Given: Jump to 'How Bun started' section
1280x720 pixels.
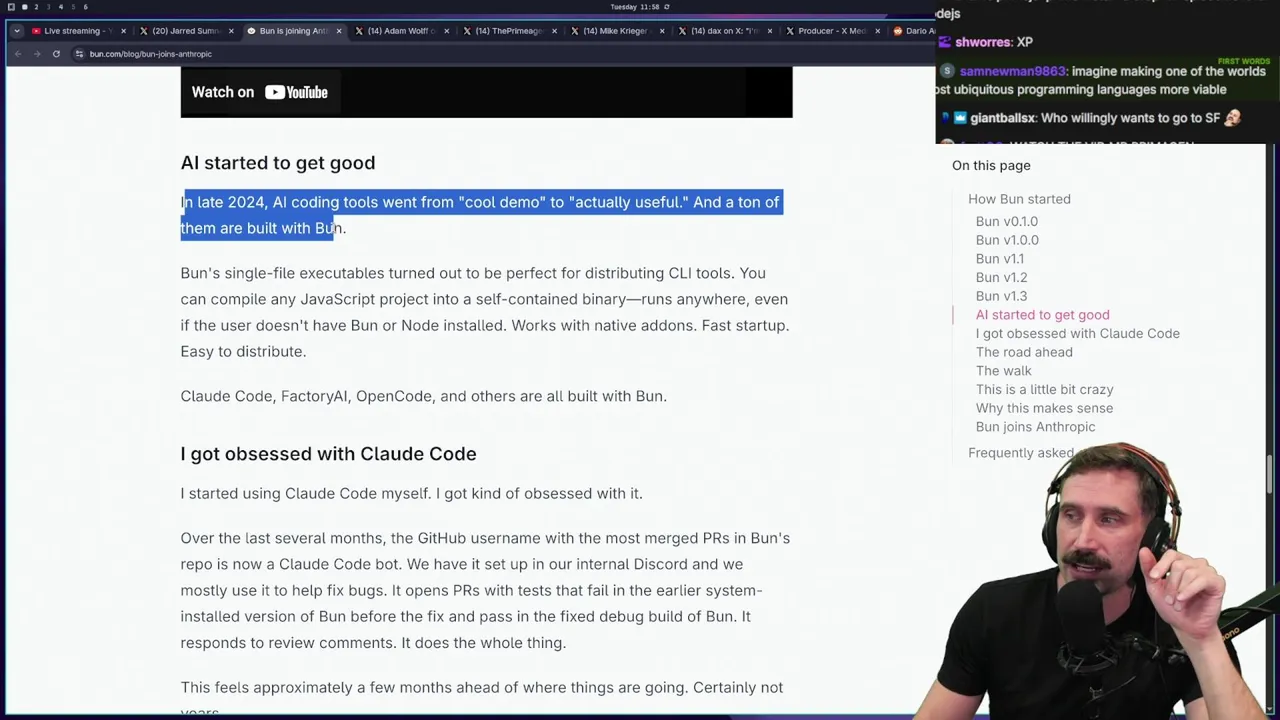Looking at the screenshot, I should tap(1019, 199).
